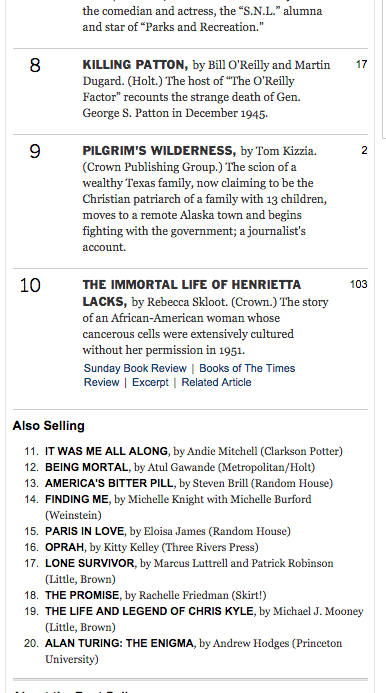
Task: Follow the Review link under Henrietta Lacks
Action: pyautogui.click(x=102, y=382)
